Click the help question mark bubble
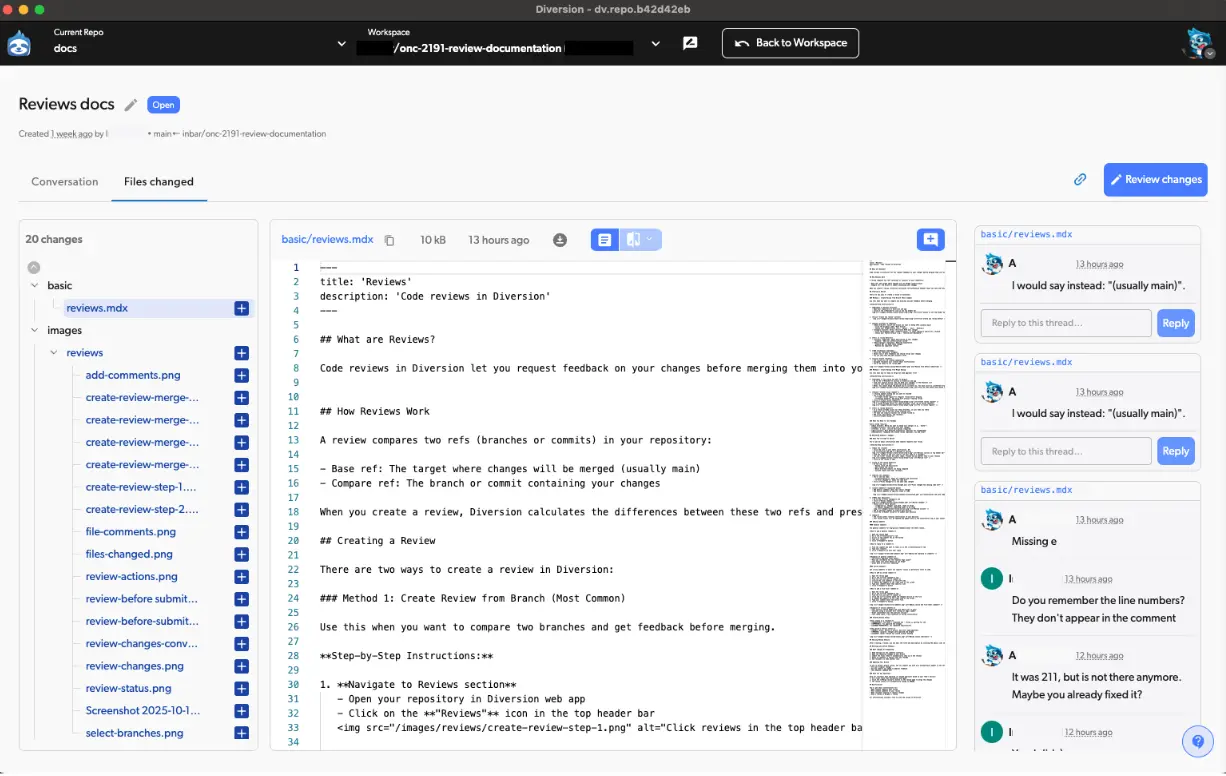 pos(1198,741)
